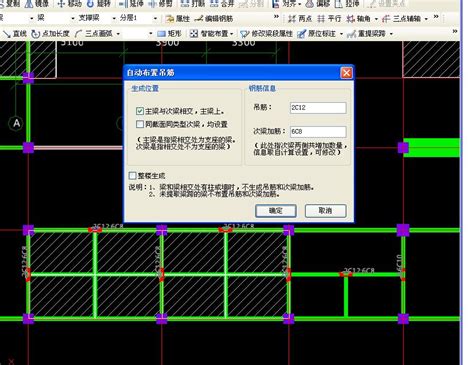Select 两点 auxiliary axis tool
The image size is (474, 365).
300,19
